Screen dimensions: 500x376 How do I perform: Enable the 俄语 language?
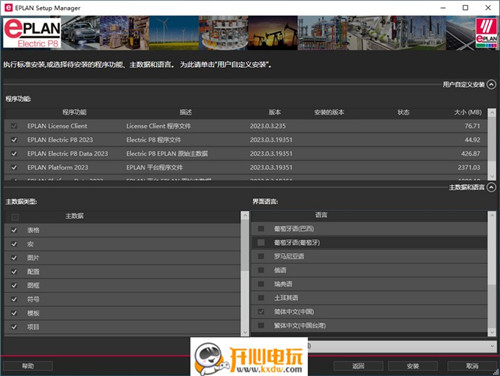click(261, 270)
